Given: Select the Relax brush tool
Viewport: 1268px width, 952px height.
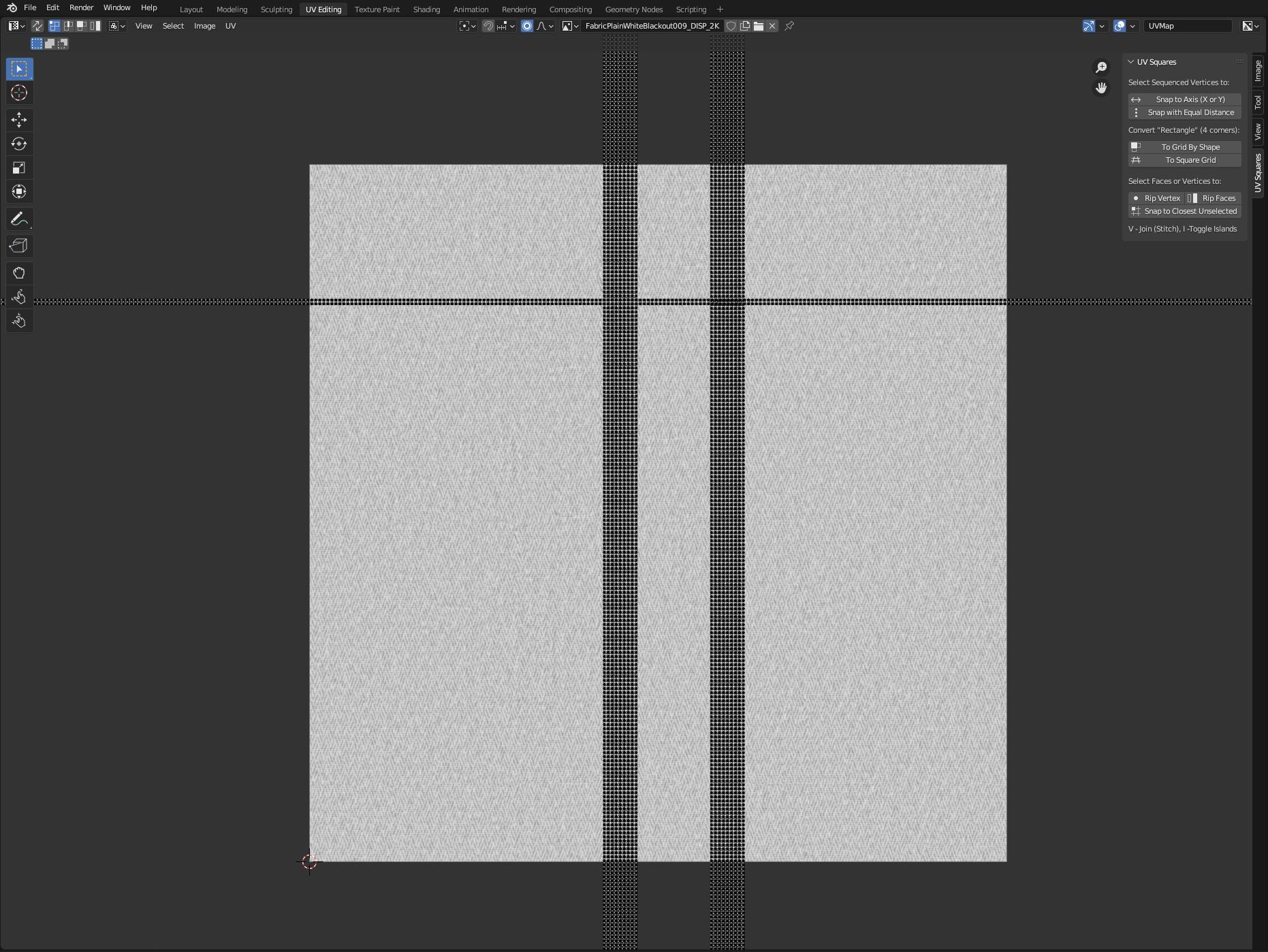Looking at the screenshot, I should coord(19,296).
